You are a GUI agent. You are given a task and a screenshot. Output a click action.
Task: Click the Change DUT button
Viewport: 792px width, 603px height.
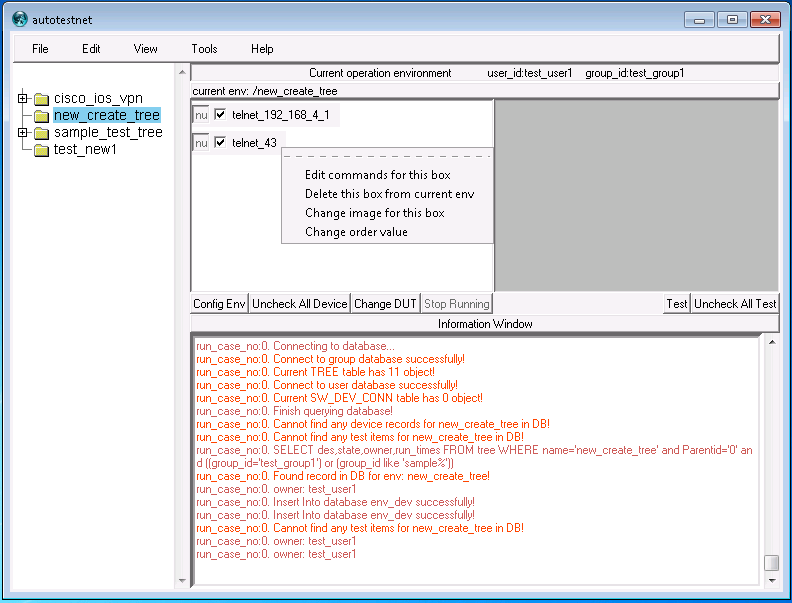tap(386, 304)
